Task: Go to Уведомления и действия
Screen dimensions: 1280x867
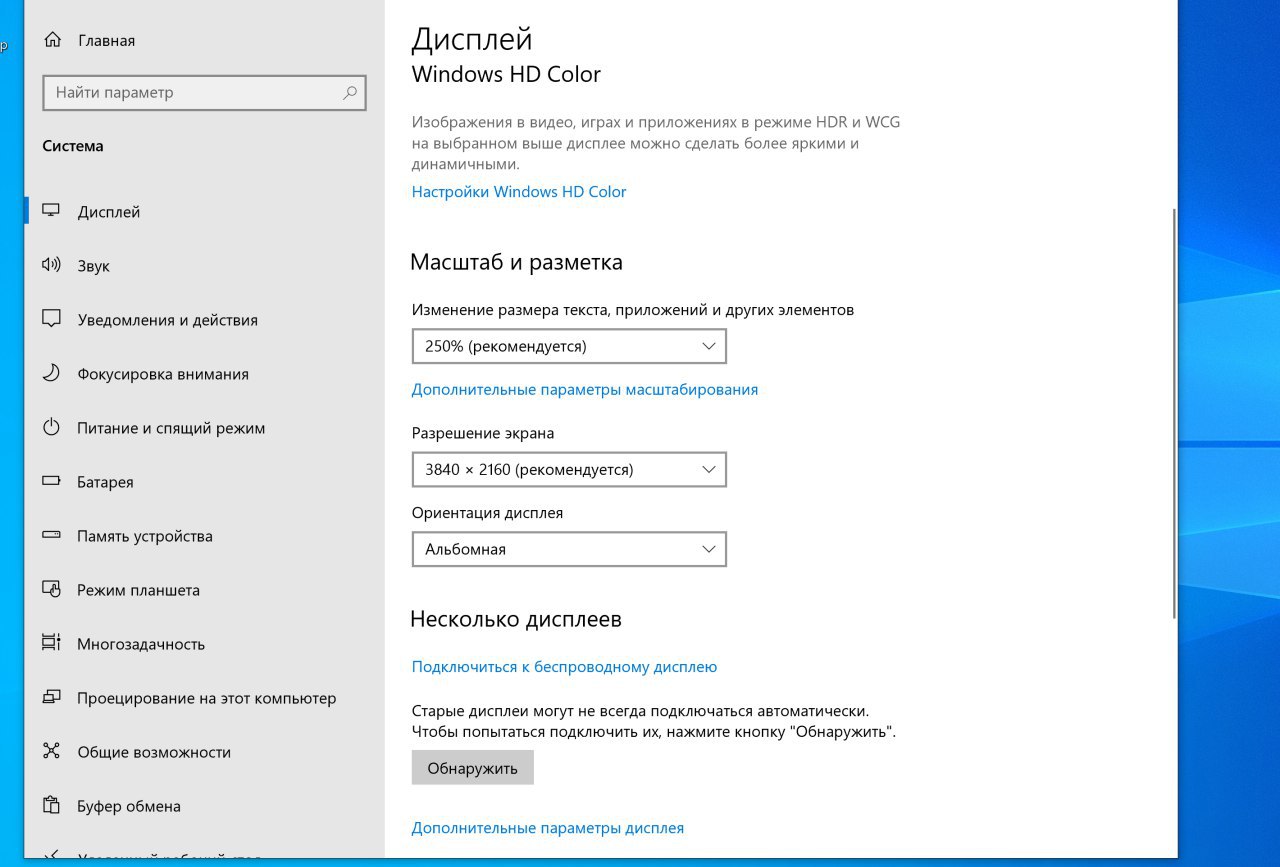Action: point(204,319)
